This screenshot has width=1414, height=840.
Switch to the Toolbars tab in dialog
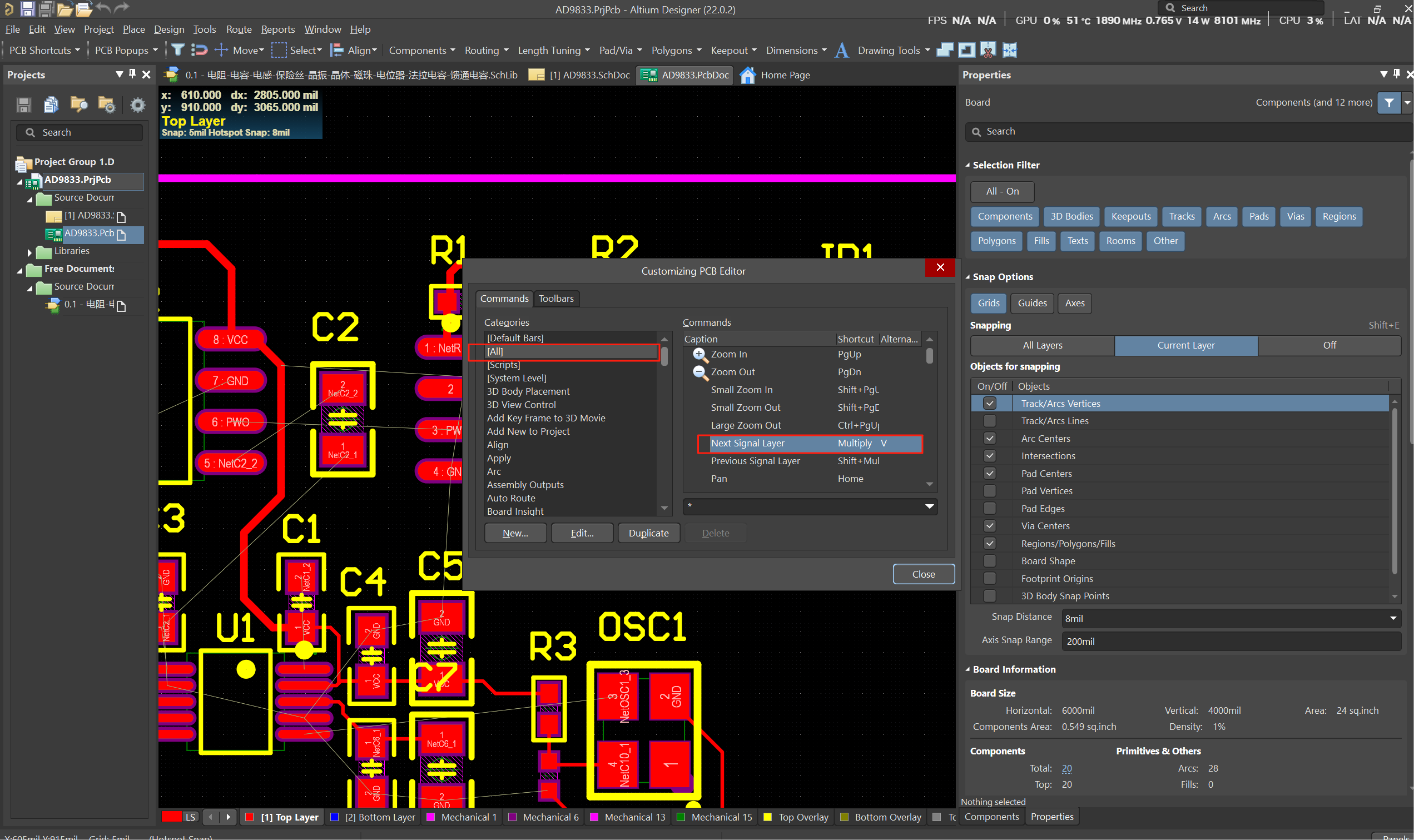coord(556,299)
